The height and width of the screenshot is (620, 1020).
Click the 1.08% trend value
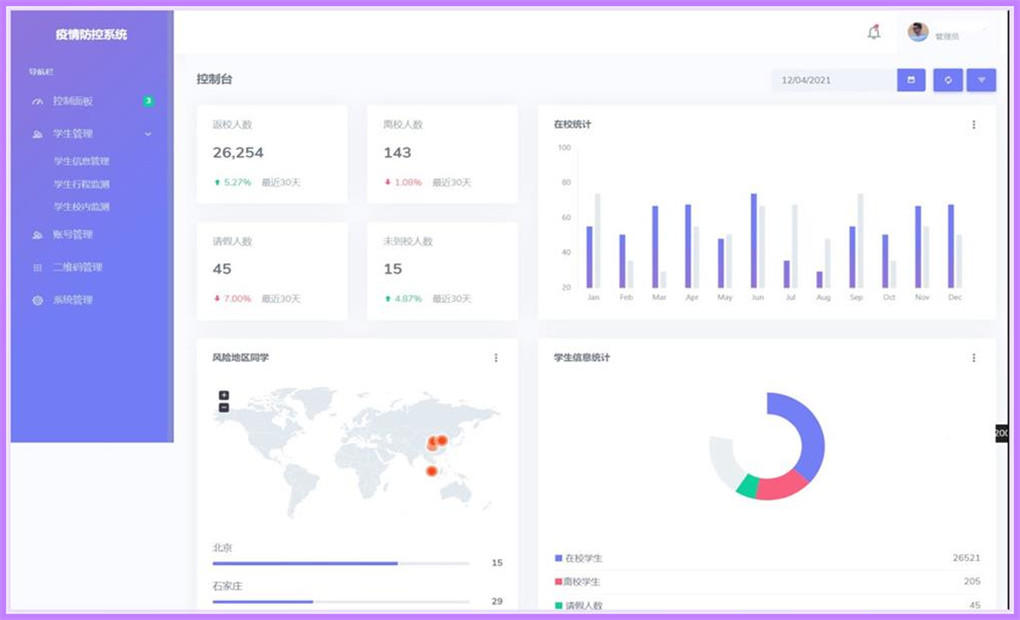(x=409, y=183)
